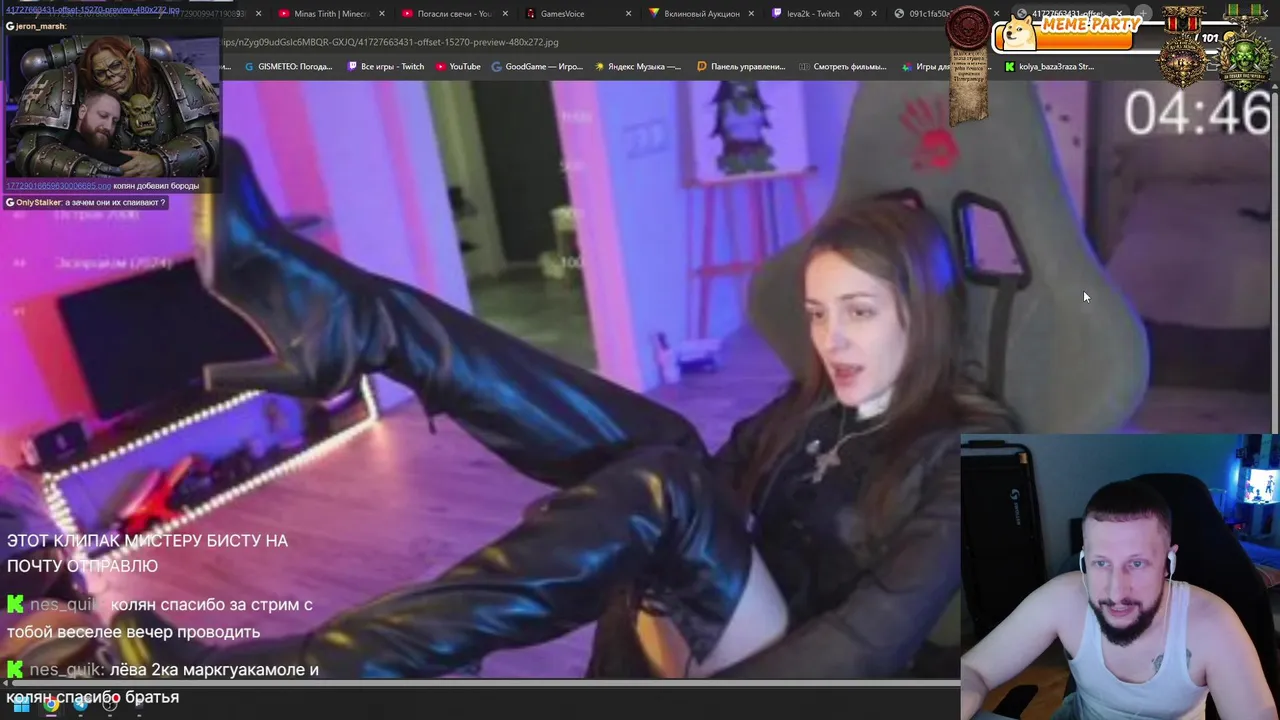The width and height of the screenshot is (1280, 720).
Task: Click the YouTube icon on Погасли свечи tab
Action: pos(407,14)
